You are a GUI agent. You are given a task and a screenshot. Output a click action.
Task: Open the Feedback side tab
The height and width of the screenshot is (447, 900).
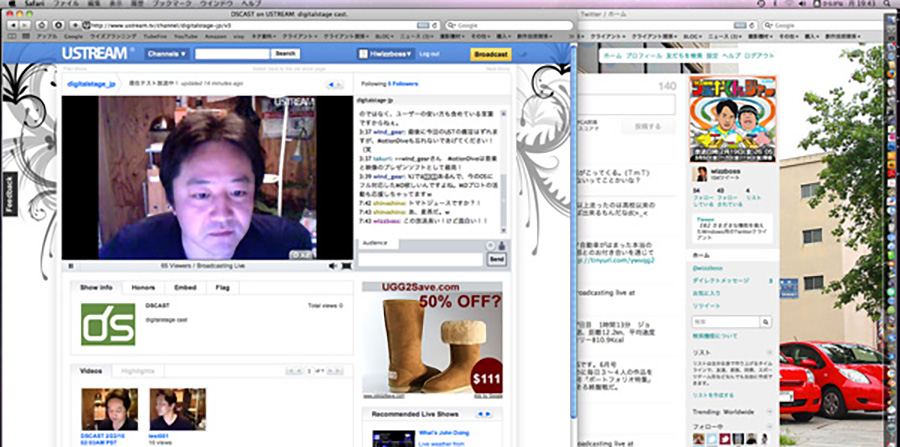pos(9,194)
